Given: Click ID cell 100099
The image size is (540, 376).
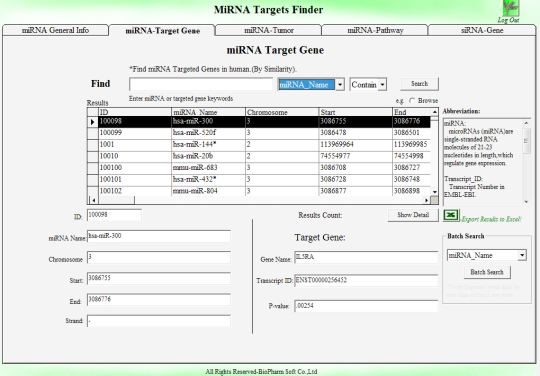Looking at the screenshot, I should (x=135, y=133).
